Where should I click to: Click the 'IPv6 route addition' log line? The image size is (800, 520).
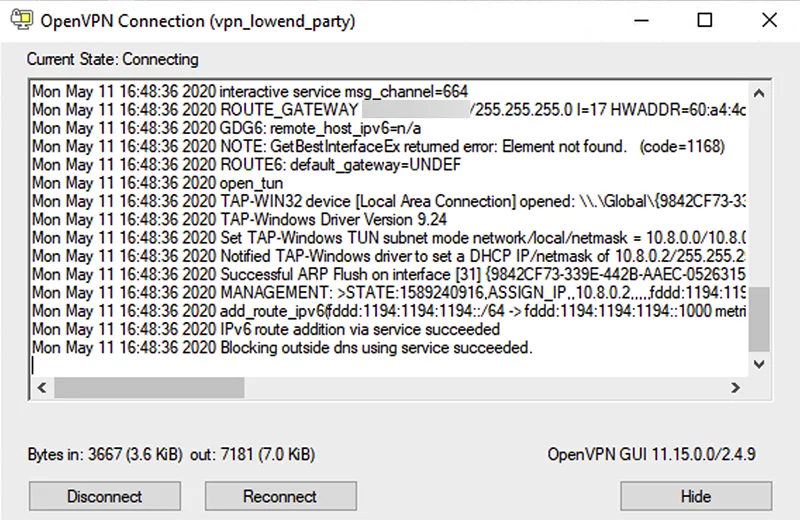point(266,330)
